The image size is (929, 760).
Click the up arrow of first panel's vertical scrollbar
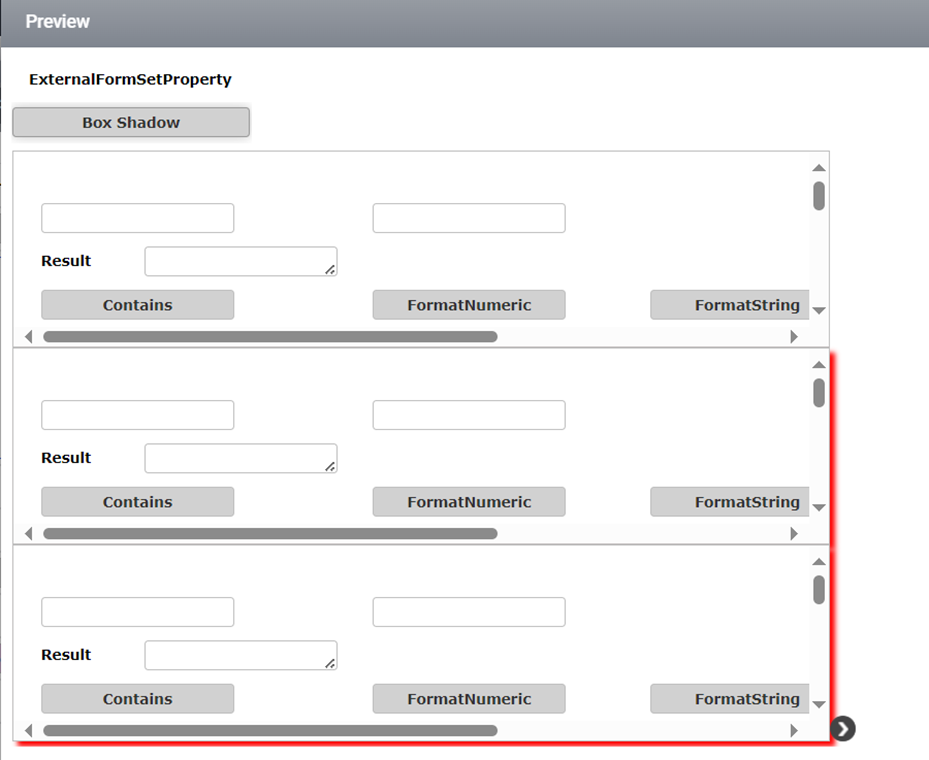coord(819,168)
